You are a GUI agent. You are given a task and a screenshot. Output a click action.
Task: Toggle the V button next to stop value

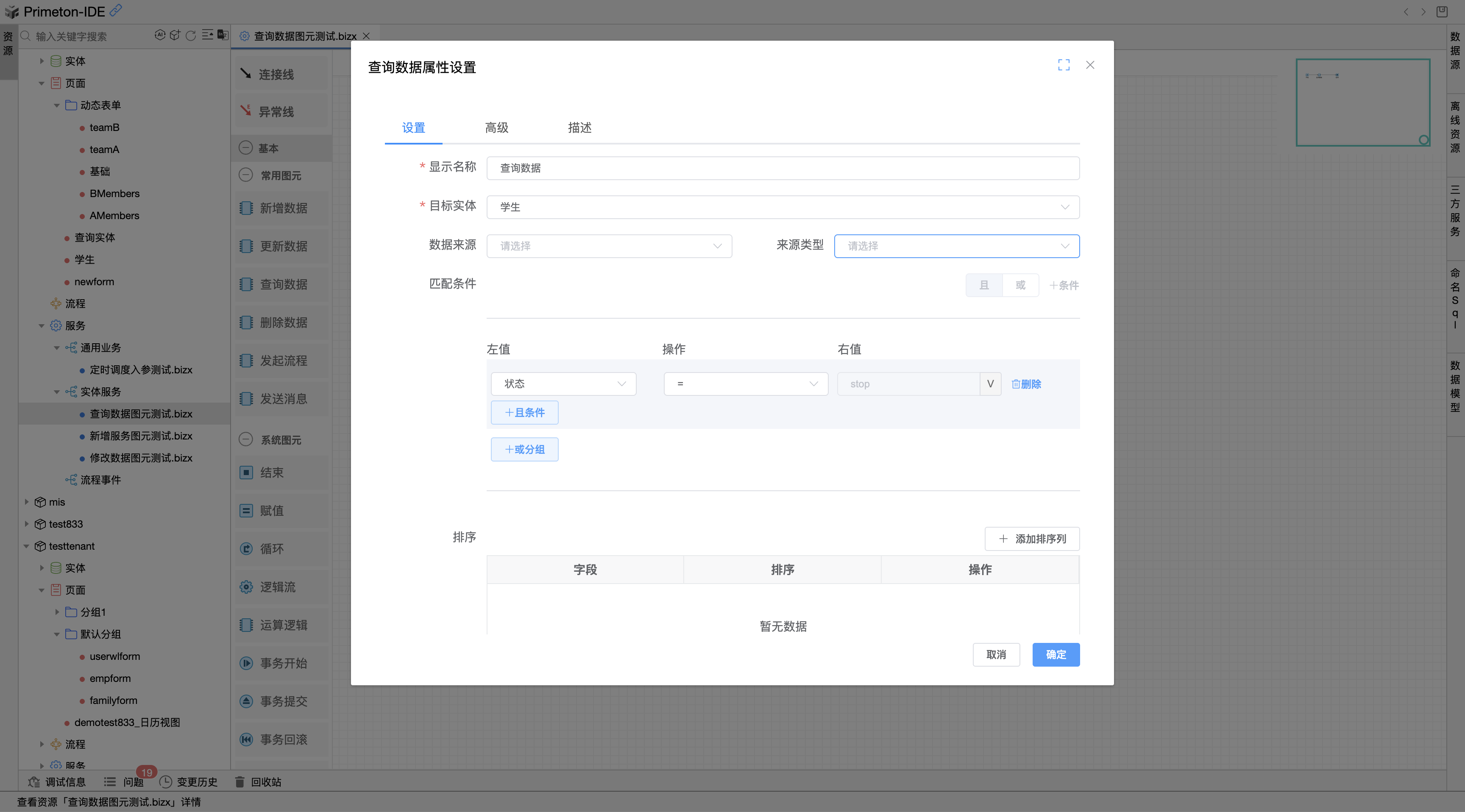click(x=990, y=384)
